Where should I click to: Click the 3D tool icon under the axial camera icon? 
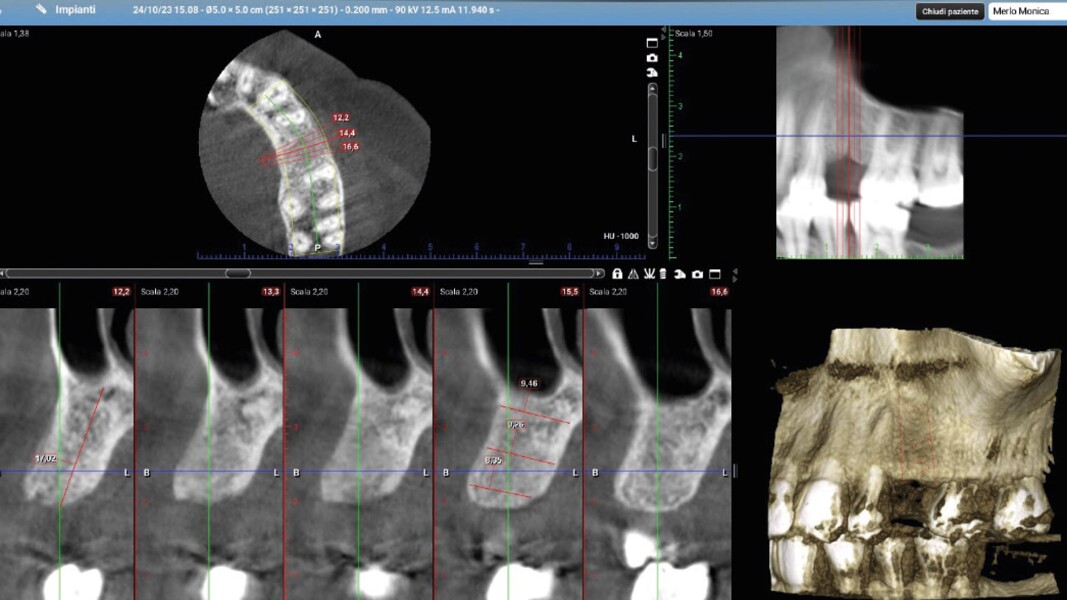click(651, 71)
